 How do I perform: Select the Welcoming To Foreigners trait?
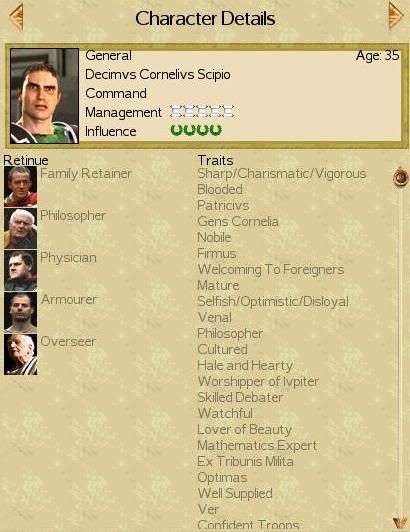click(271, 269)
